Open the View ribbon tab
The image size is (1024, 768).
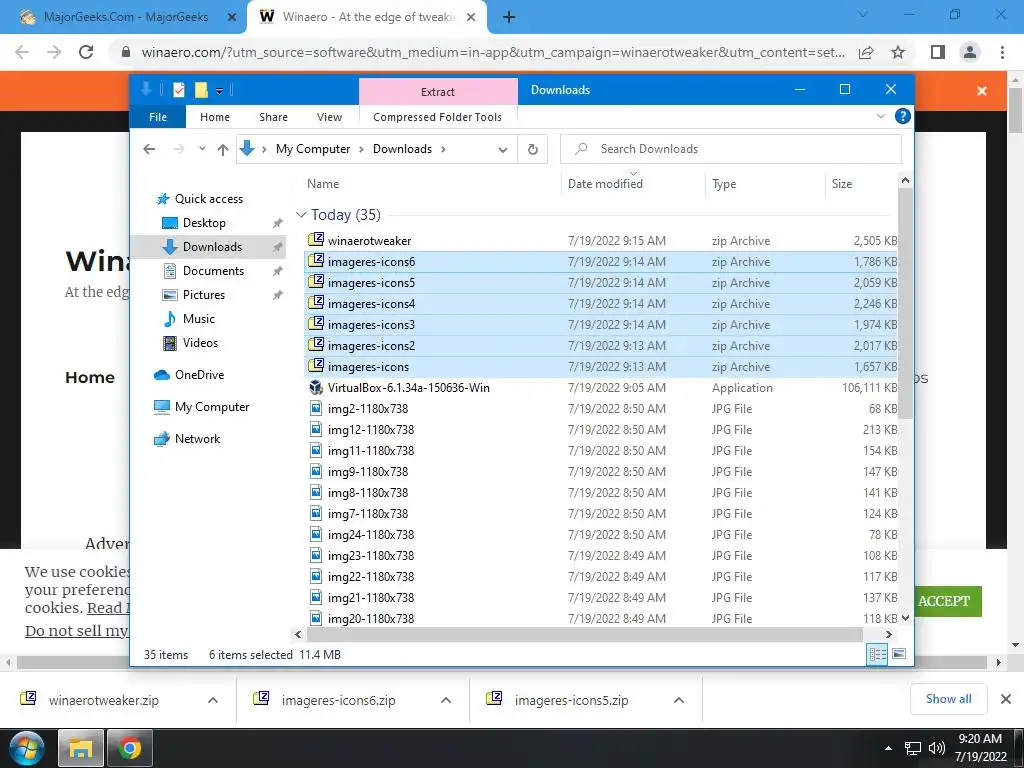pyautogui.click(x=329, y=117)
